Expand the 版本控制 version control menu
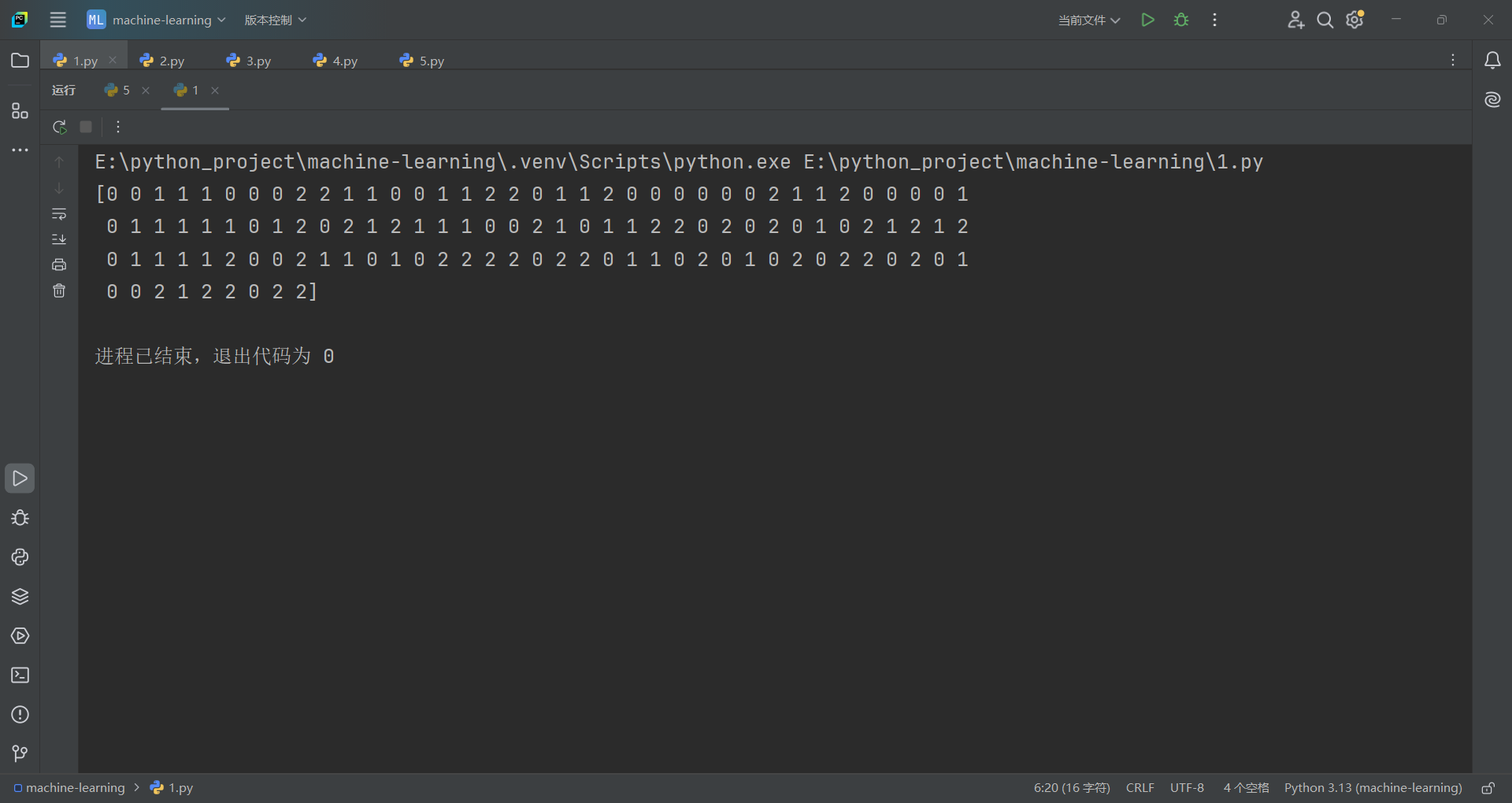The image size is (1512, 803). click(x=275, y=20)
